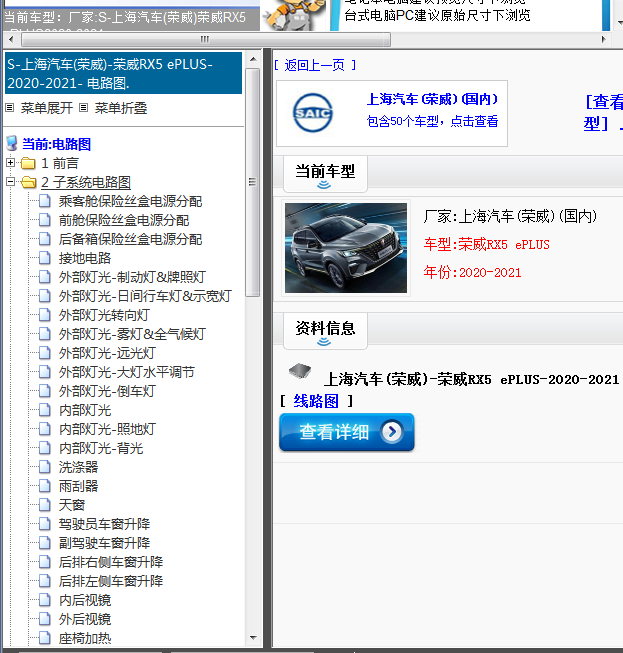Click page icon beside 外部灯光转向灯

point(45,315)
